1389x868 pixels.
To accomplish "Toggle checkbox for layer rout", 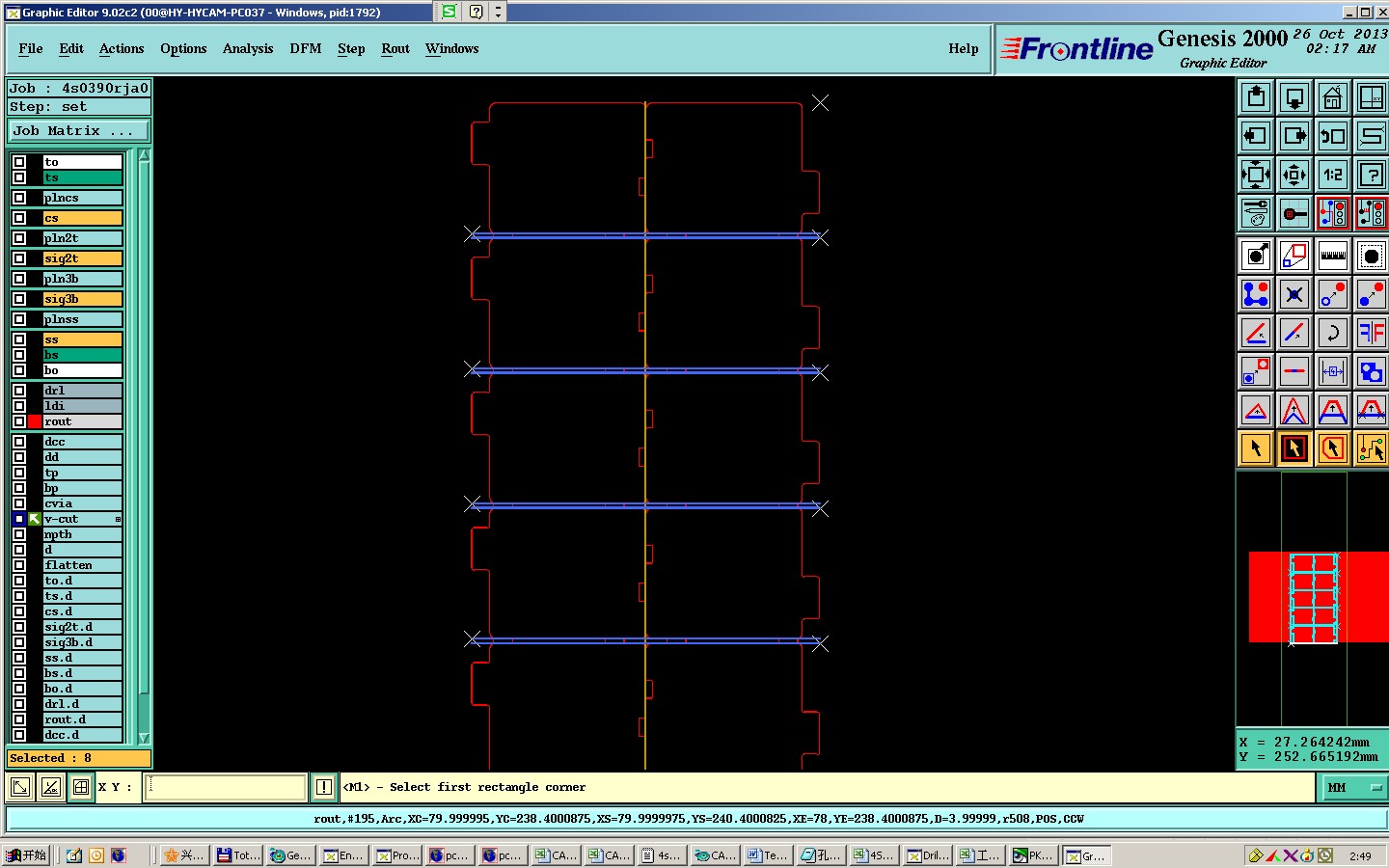I will [x=19, y=421].
